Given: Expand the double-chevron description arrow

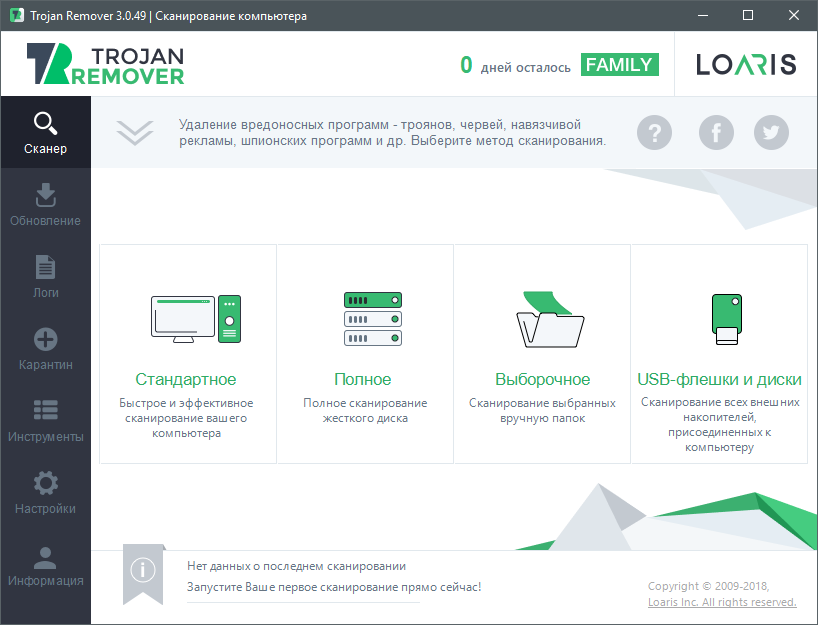Looking at the screenshot, I should pyautogui.click(x=135, y=133).
